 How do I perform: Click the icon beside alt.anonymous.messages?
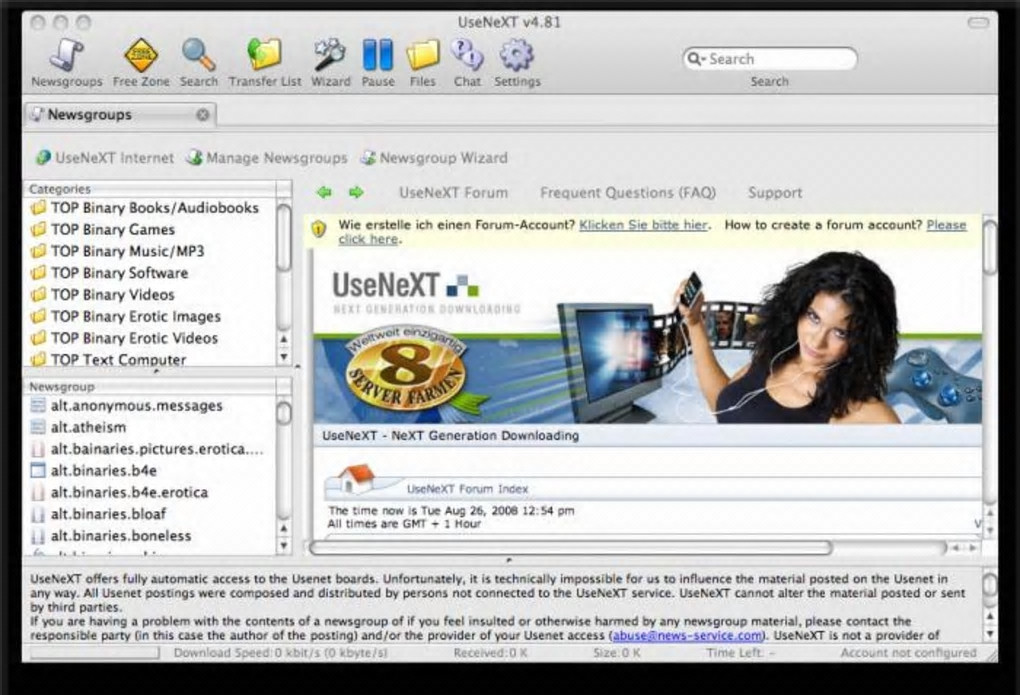tap(38, 405)
